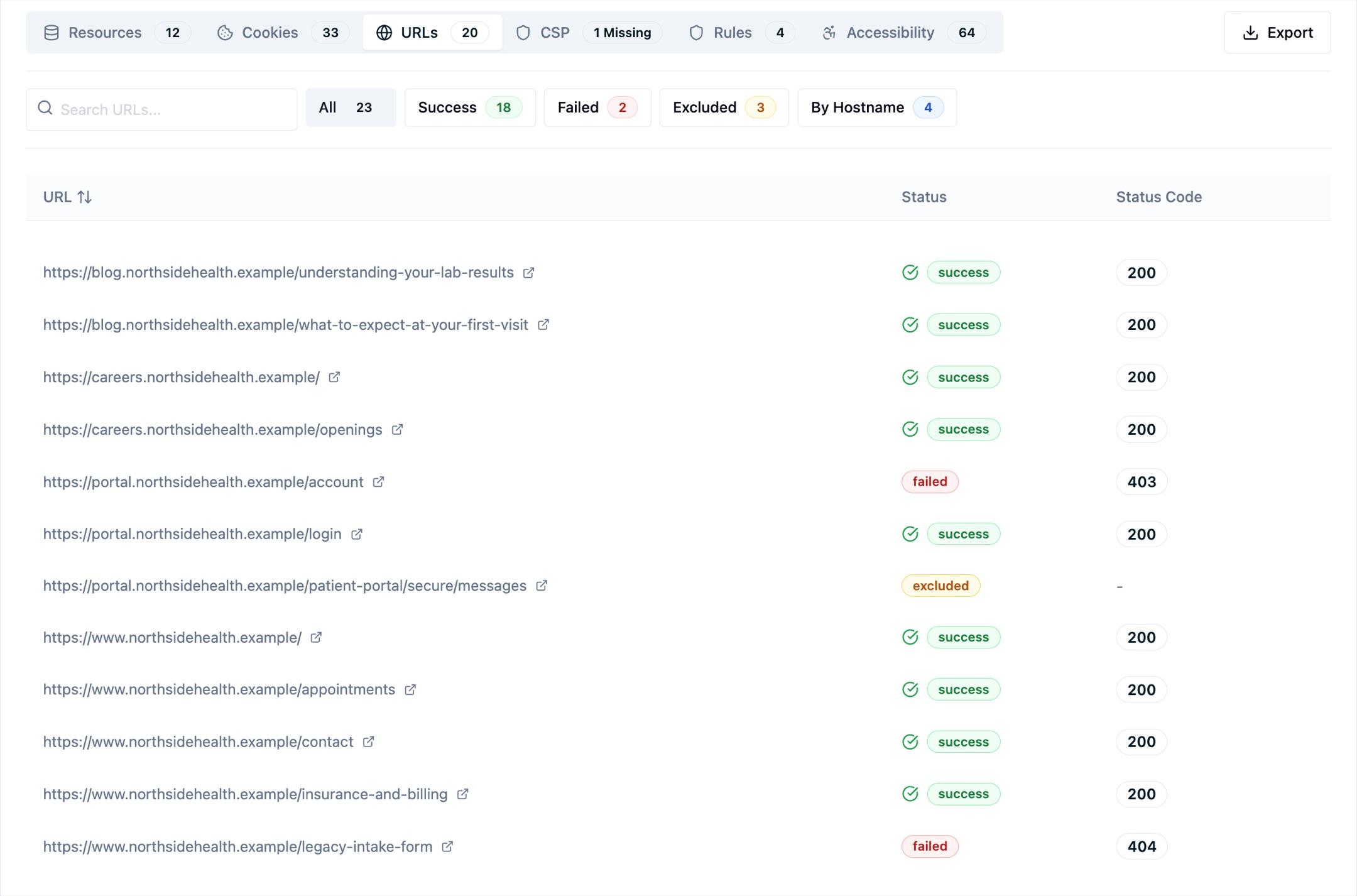Open external link icon for what-to-expect-at-your-first-visit URL

click(x=543, y=325)
